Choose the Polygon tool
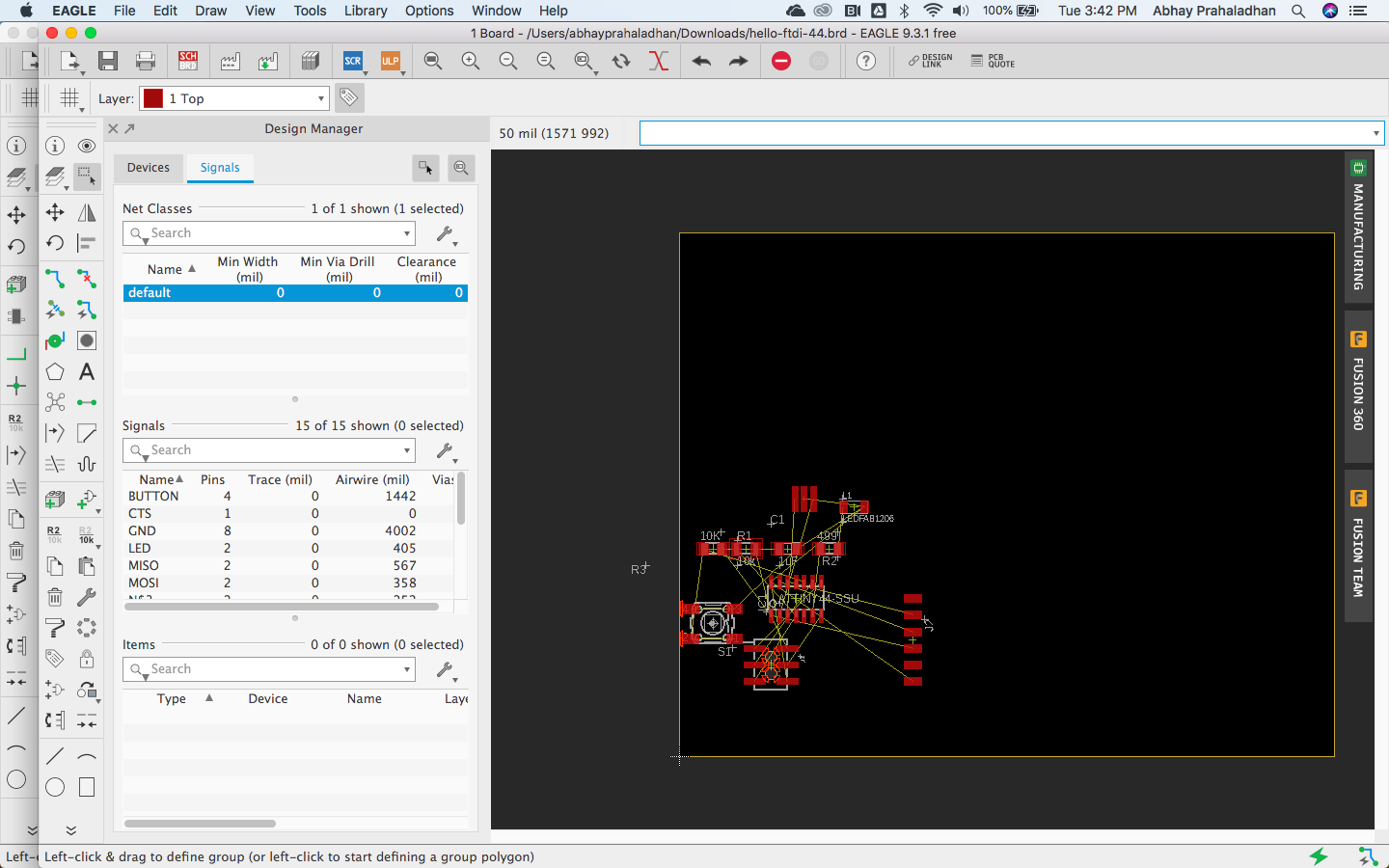The height and width of the screenshot is (868, 1389). [55, 372]
